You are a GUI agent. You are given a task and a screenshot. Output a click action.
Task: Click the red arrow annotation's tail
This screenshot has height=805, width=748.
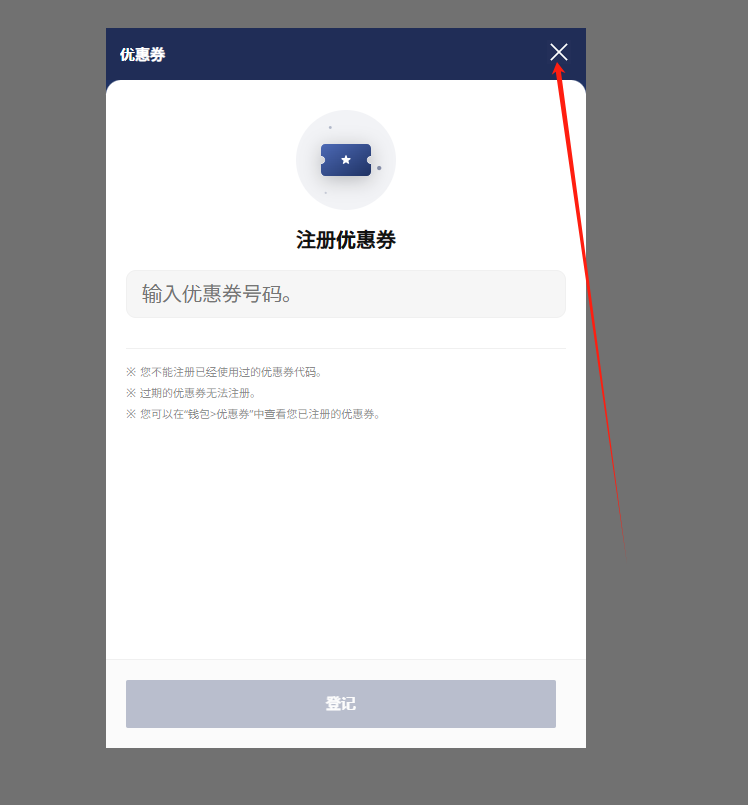click(x=626, y=557)
